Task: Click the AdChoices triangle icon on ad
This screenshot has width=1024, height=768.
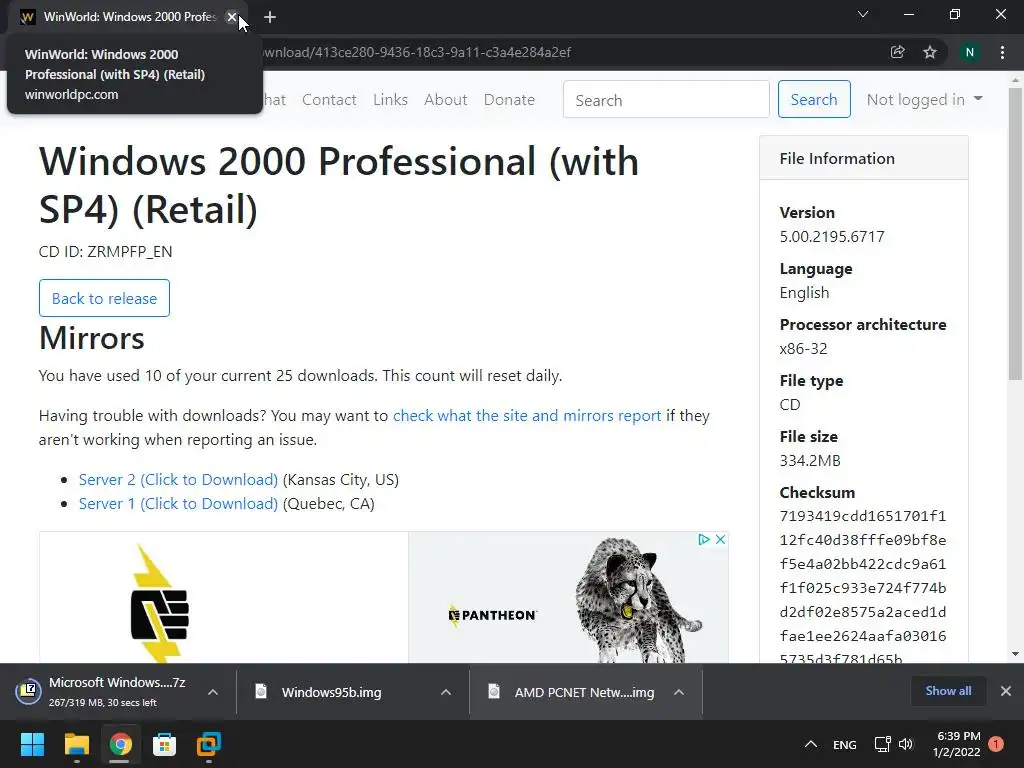Action: [703, 539]
